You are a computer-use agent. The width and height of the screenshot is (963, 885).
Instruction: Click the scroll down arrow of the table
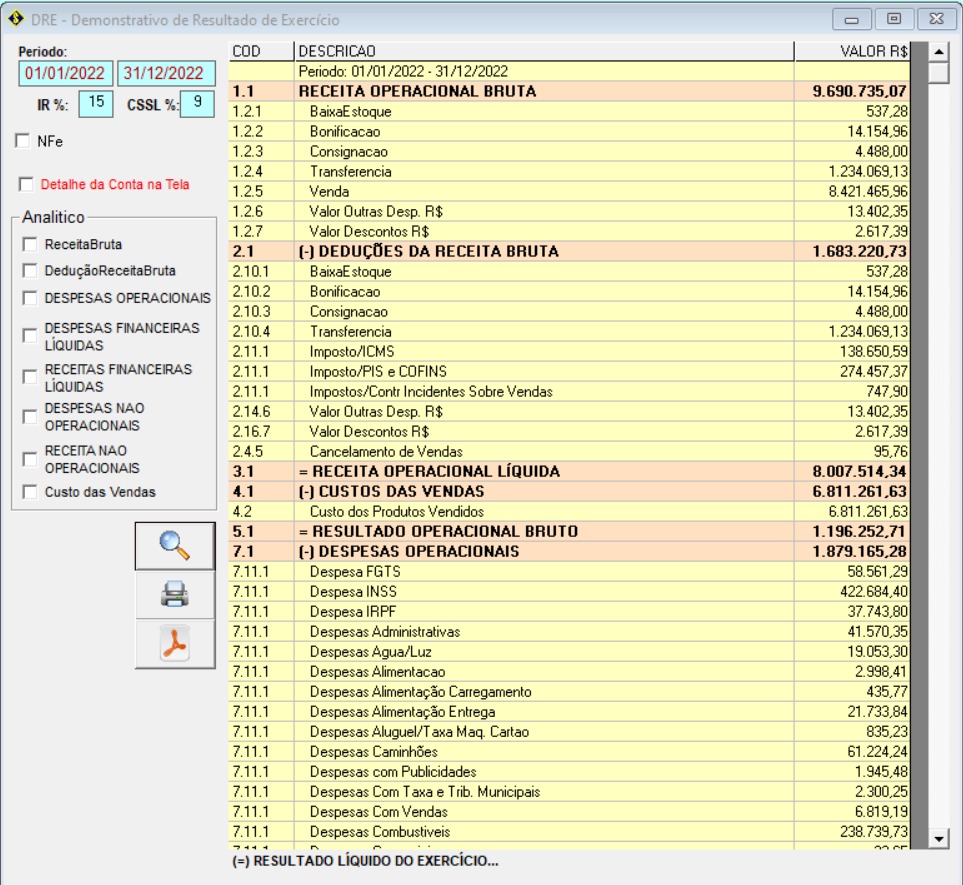939,838
